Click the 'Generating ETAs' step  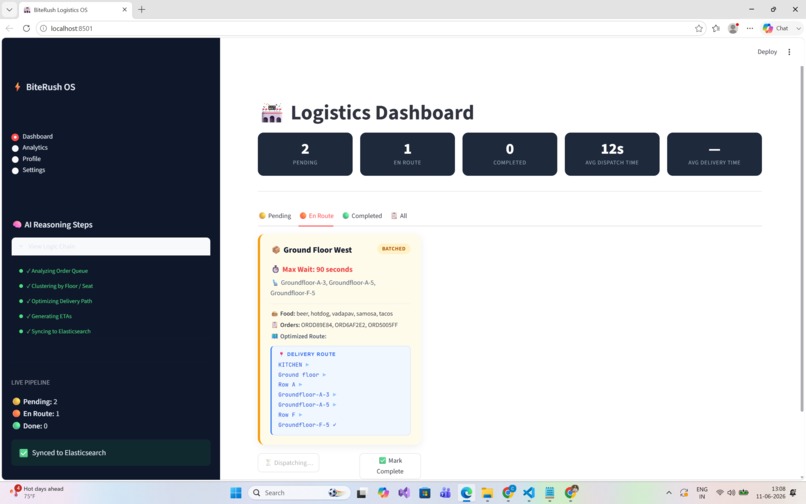coord(49,316)
